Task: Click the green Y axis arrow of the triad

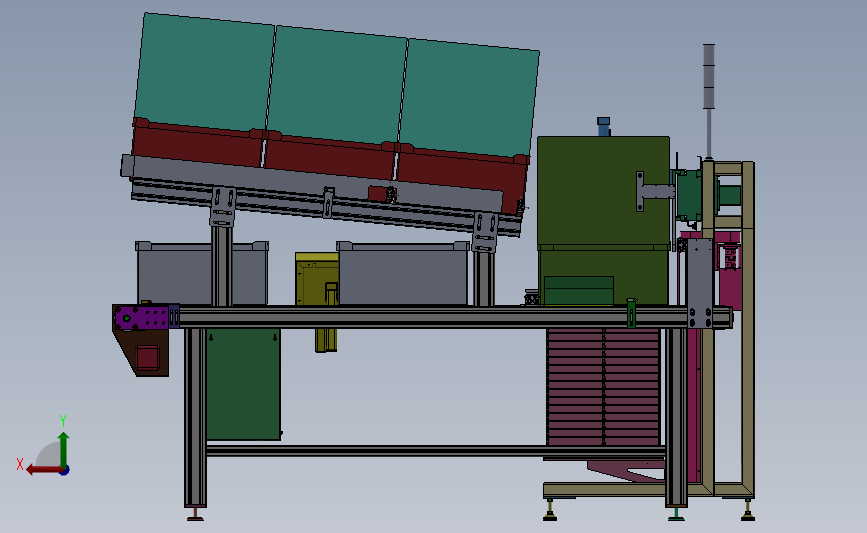Action: pyautogui.click(x=64, y=450)
